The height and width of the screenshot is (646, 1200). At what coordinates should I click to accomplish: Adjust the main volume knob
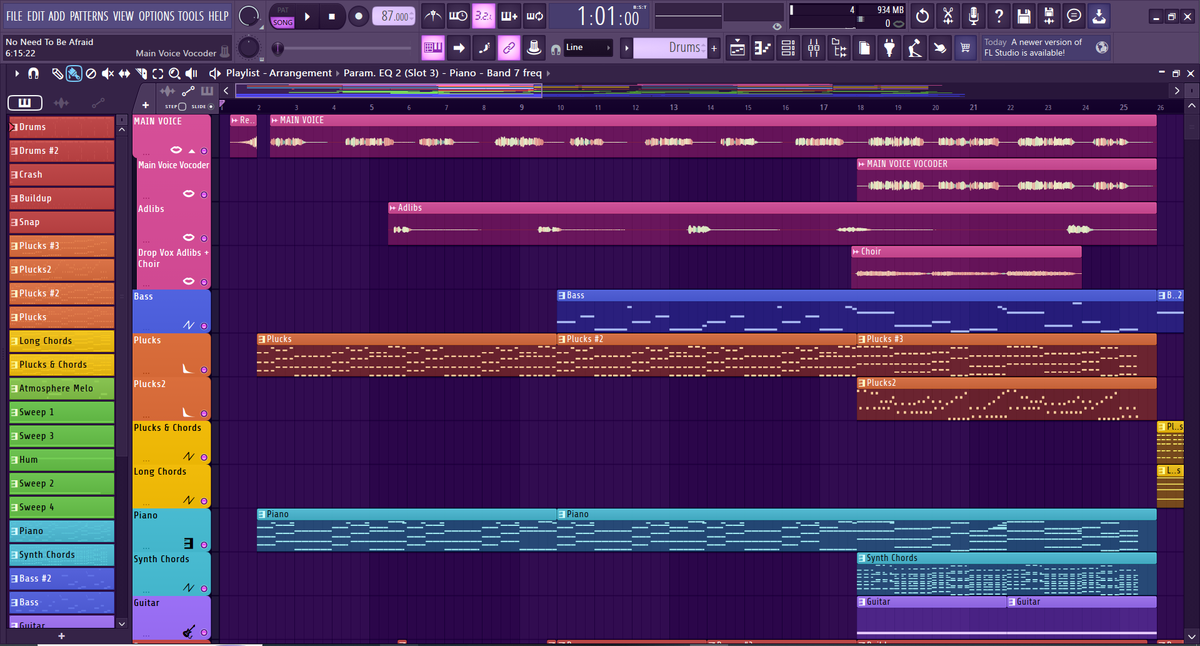250,16
